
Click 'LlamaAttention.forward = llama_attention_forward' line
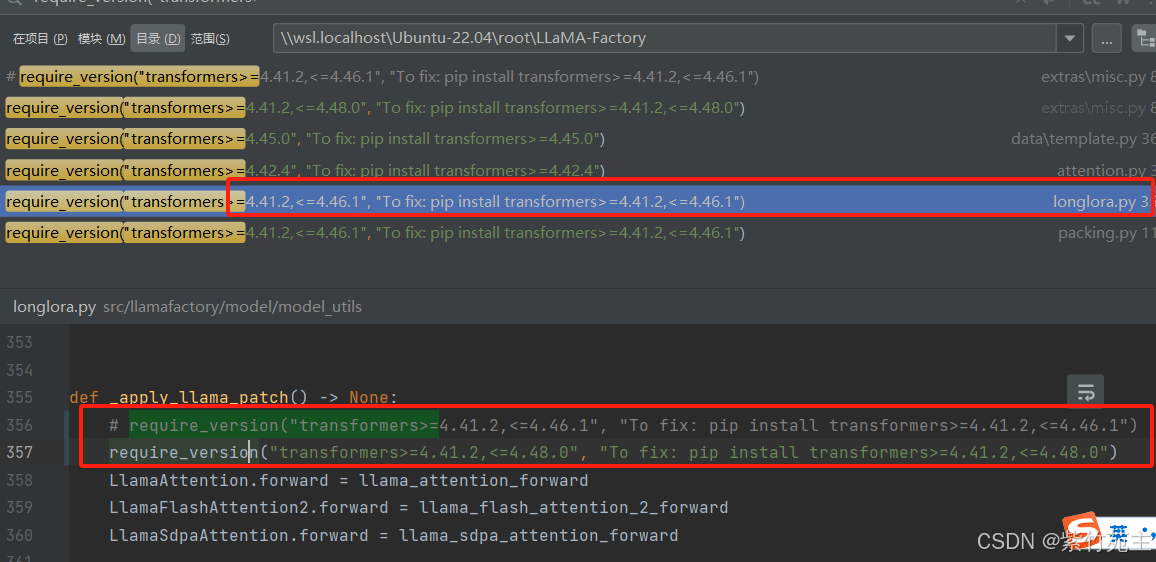coord(349,481)
